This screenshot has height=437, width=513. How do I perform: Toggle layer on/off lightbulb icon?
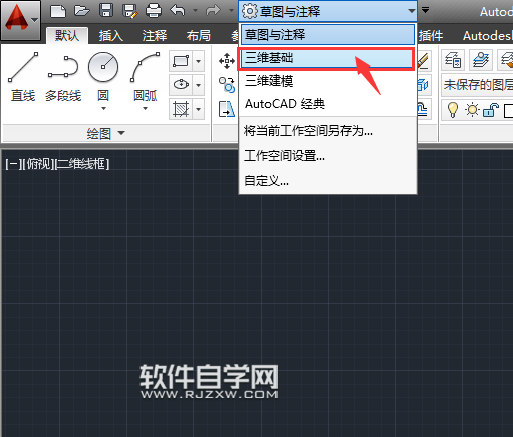453,110
